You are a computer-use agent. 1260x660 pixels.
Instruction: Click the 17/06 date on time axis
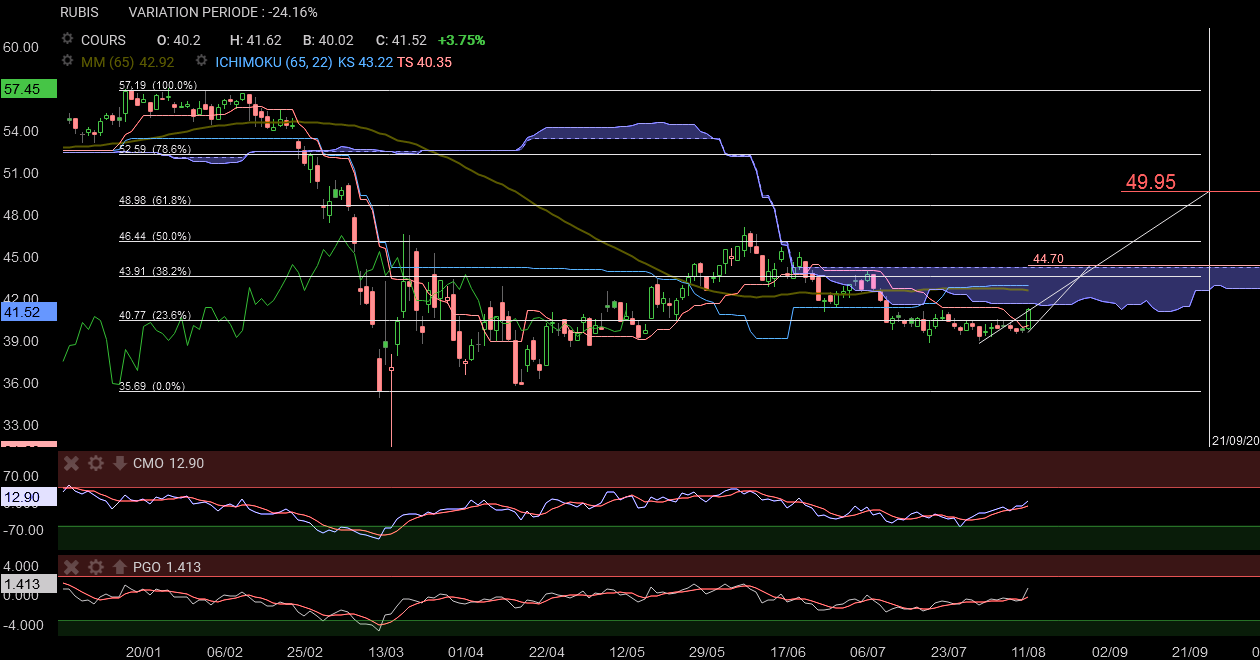[x=788, y=651]
